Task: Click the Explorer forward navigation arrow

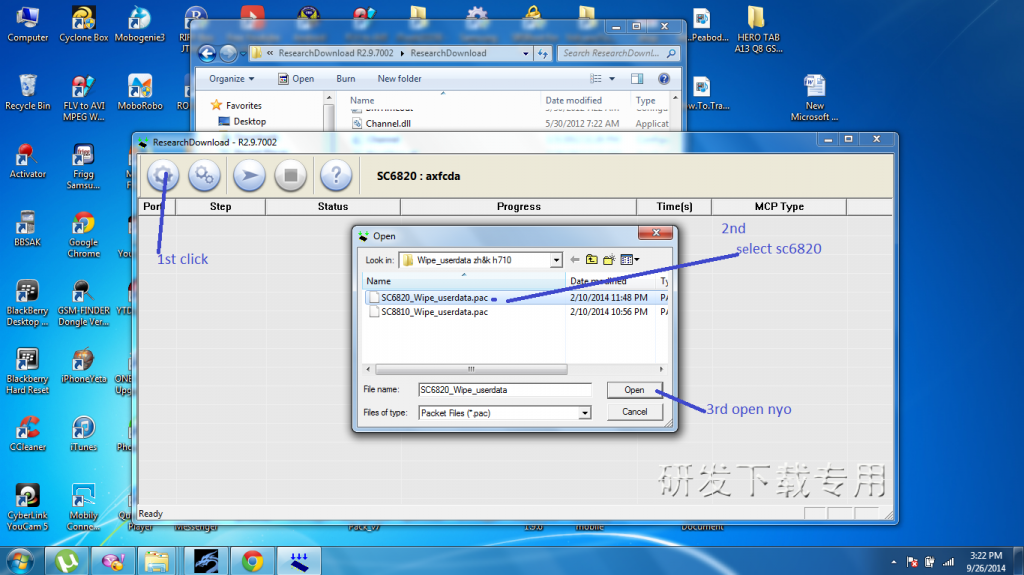Action: (x=228, y=53)
